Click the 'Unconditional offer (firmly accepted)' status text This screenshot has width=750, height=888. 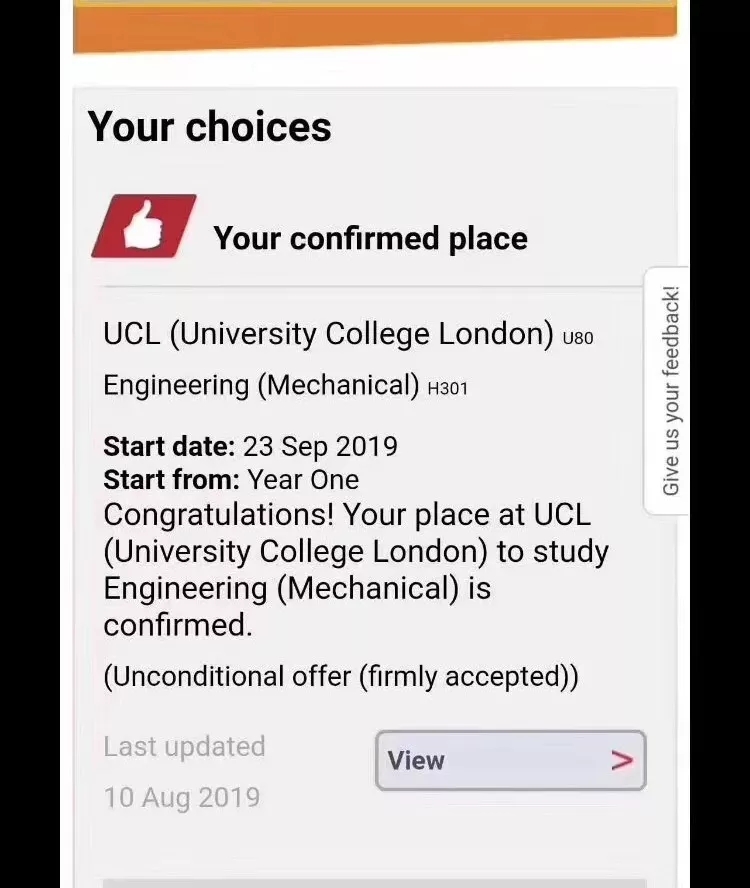[341, 676]
